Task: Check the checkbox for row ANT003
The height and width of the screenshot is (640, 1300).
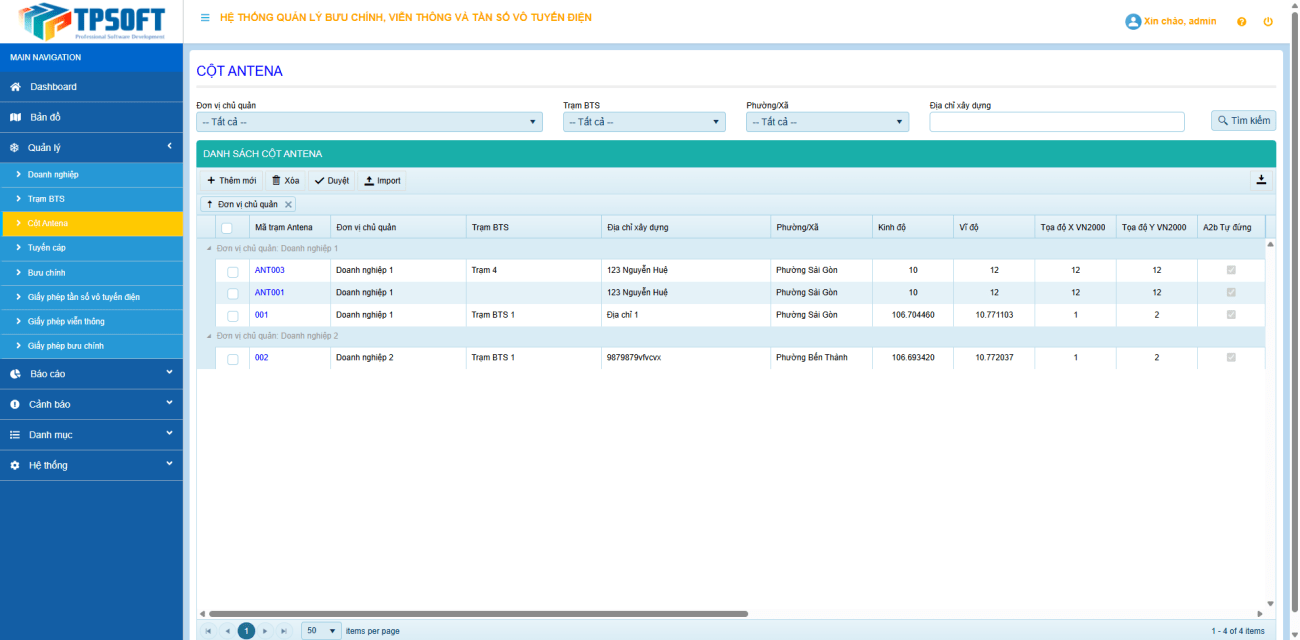Action: point(233,271)
